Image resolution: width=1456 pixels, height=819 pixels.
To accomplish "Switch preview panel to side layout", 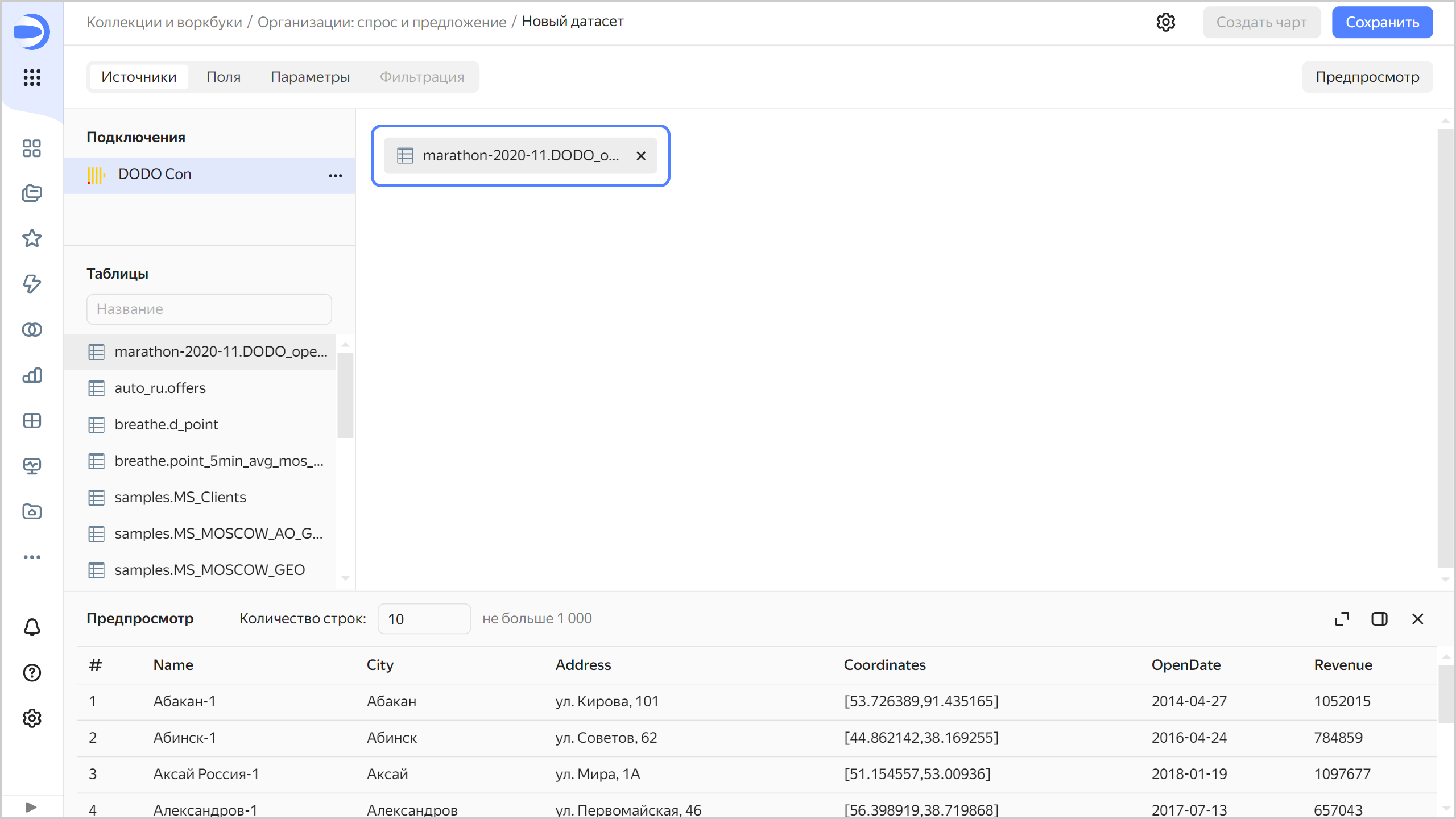I will tap(1379, 619).
